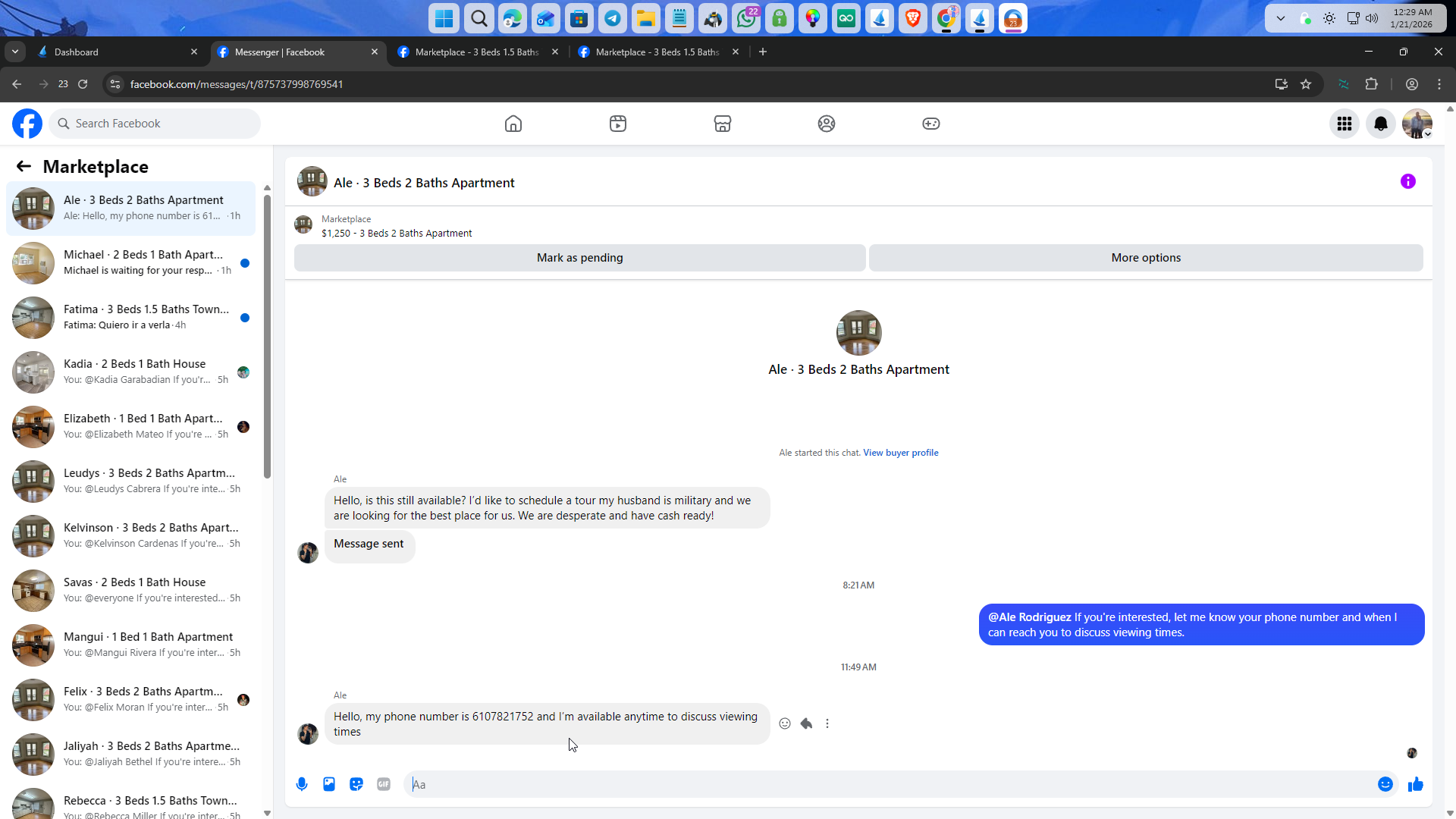Open the Groups icon in top nav
The height and width of the screenshot is (819, 1456).
(827, 124)
